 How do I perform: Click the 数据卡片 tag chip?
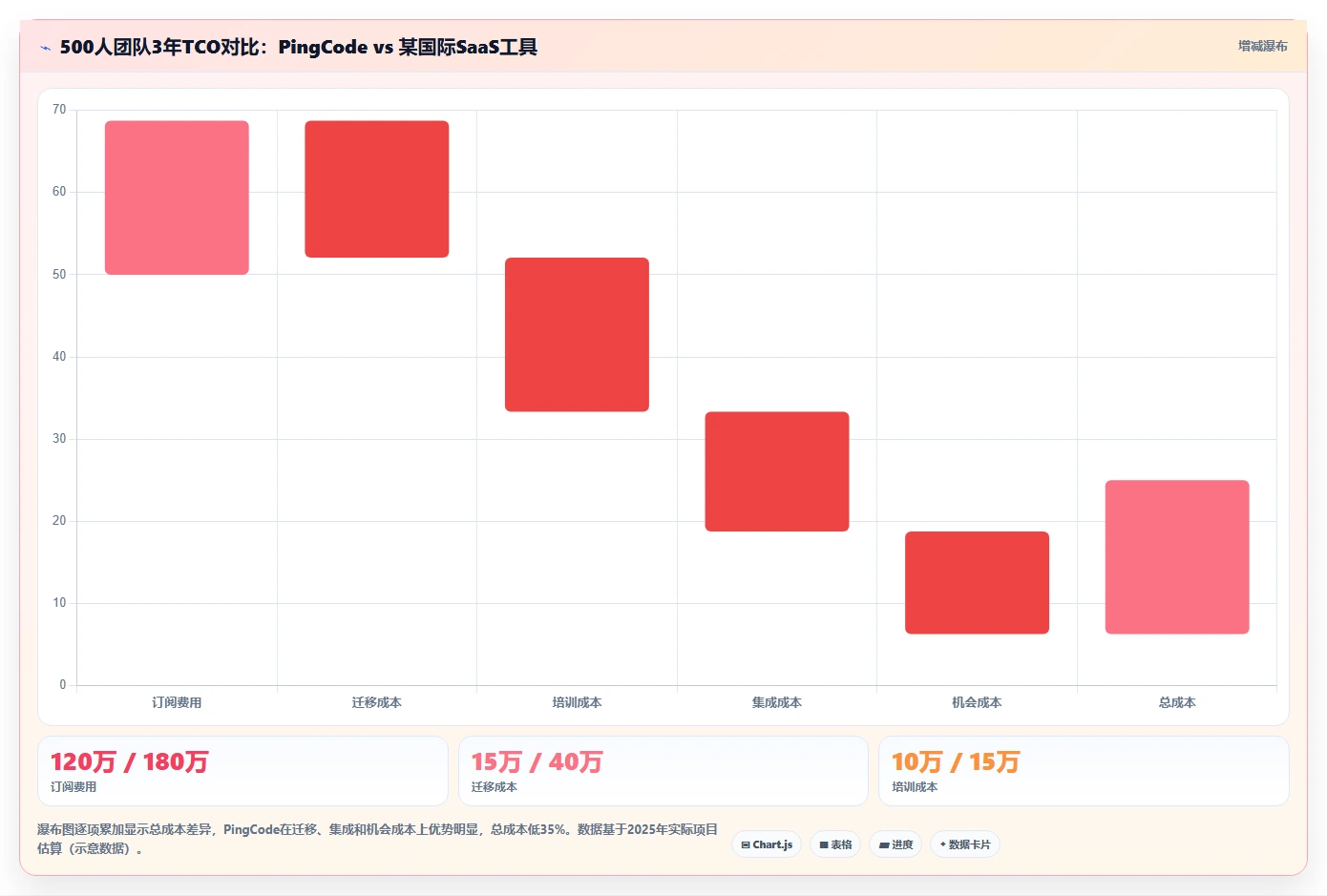click(x=965, y=844)
